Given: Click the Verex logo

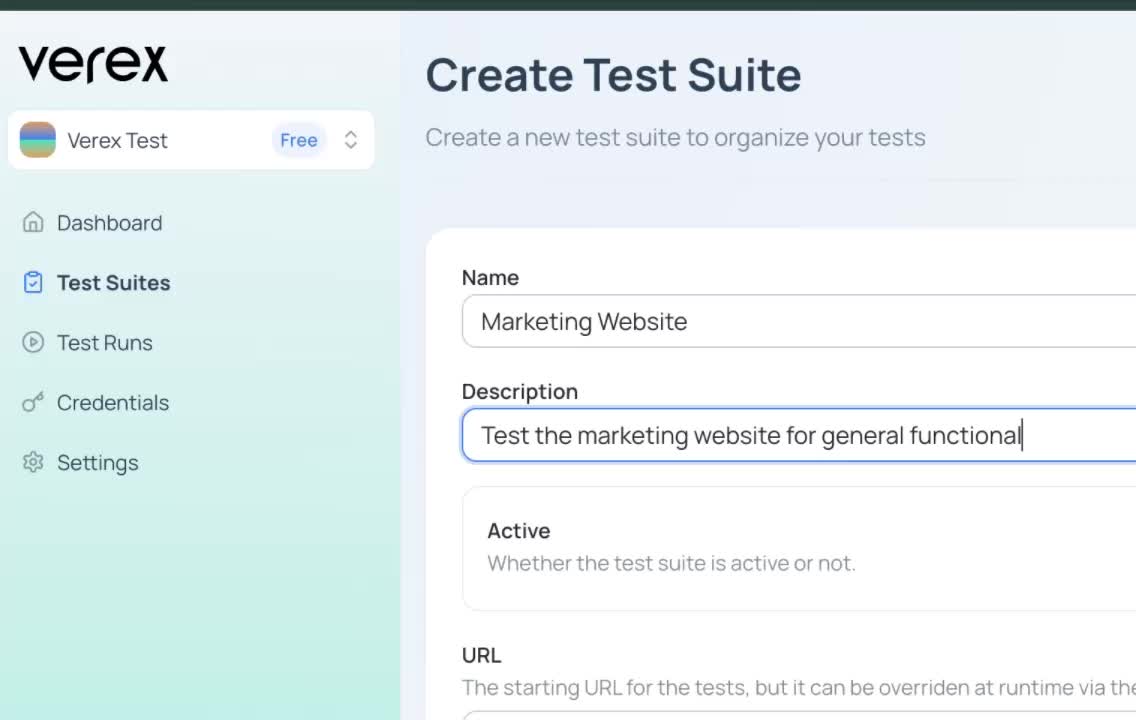Looking at the screenshot, I should (93, 64).
